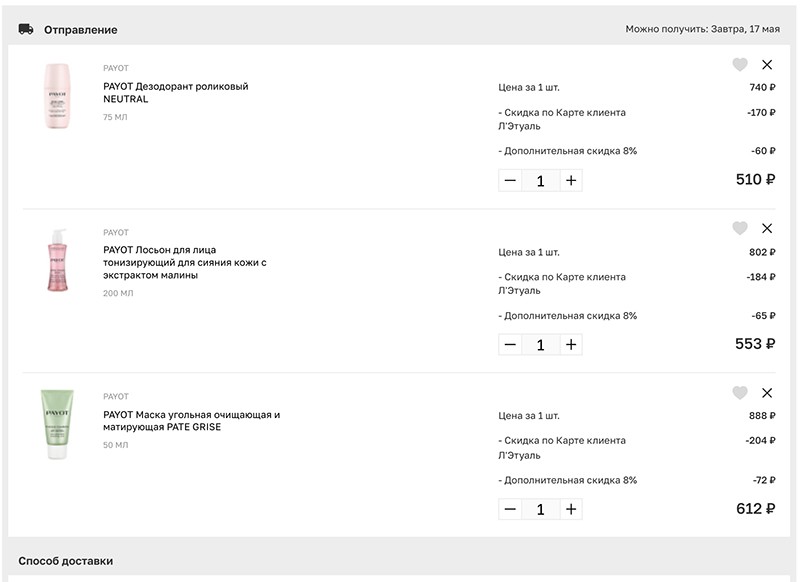The width and height of the screenshot is (800, 582).
Task: Remove PATE GRISE mask from cart
Action: [x=767, y=393]
